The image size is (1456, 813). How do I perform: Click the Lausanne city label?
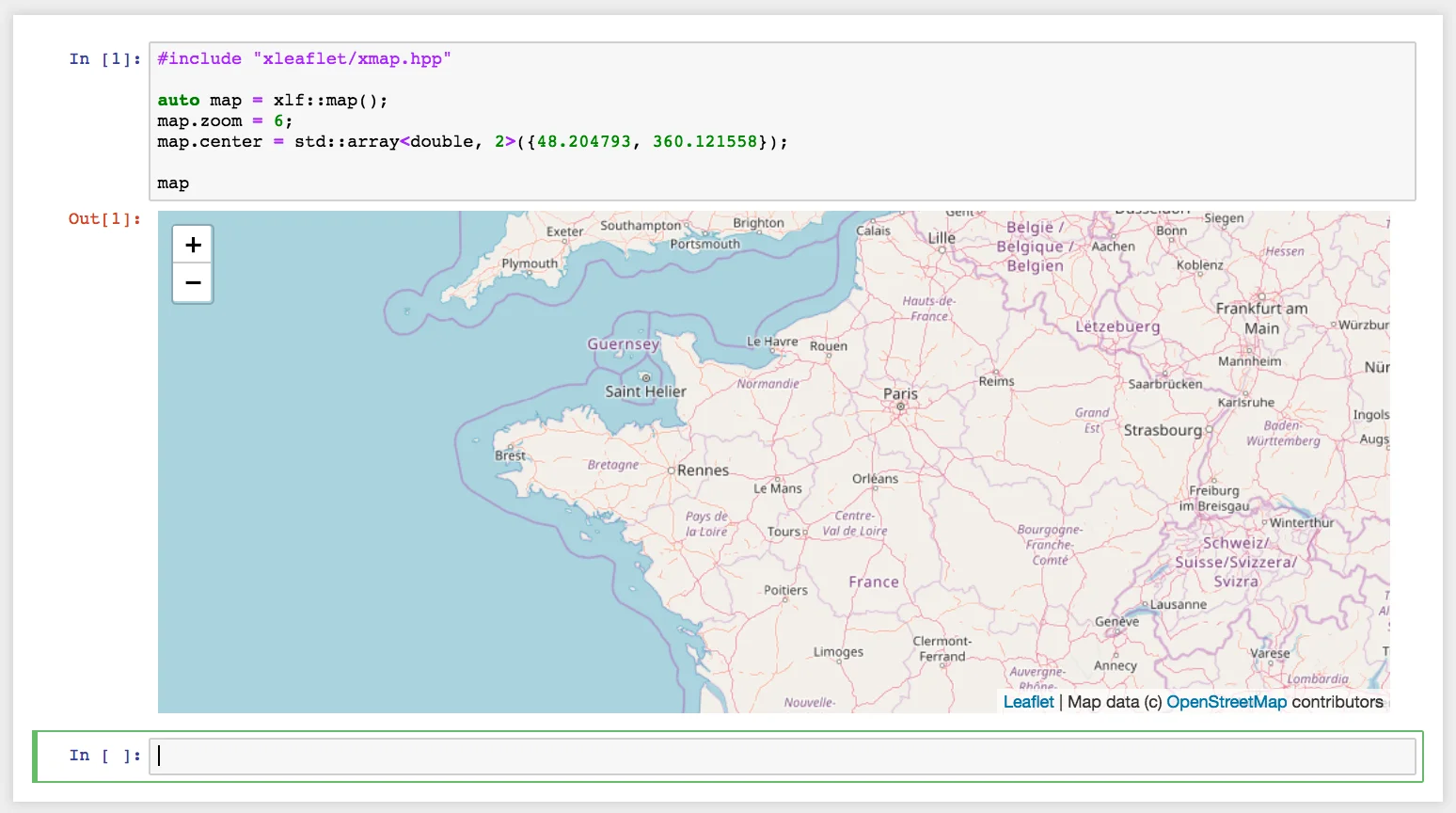coord(1178,604)
